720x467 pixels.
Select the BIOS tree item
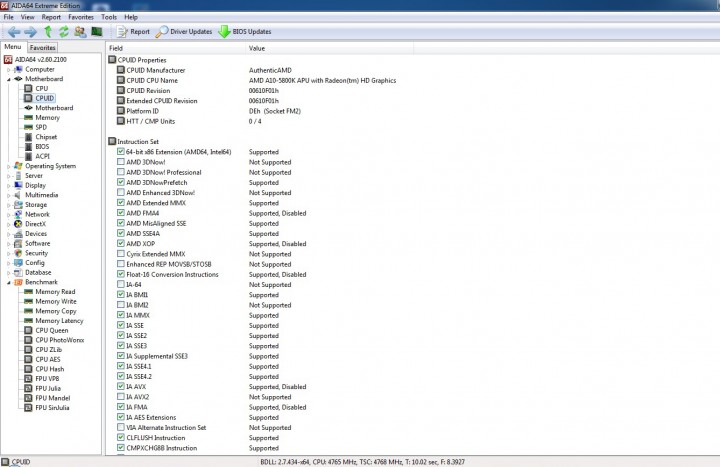pyautogui.click(x=37, y=146)
